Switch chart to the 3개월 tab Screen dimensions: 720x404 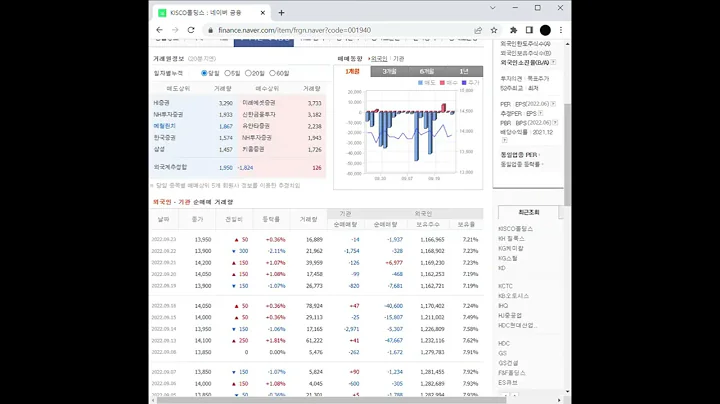pyautogui.click(x=389, y=71)
